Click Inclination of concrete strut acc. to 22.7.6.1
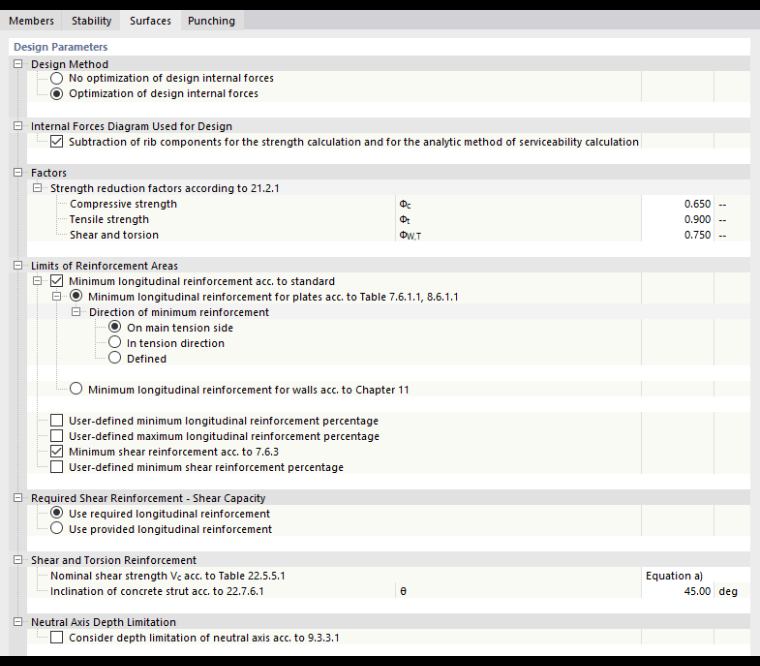Image resolution: width=760 pixels, height=666 pixels. [x=157, y=591]
